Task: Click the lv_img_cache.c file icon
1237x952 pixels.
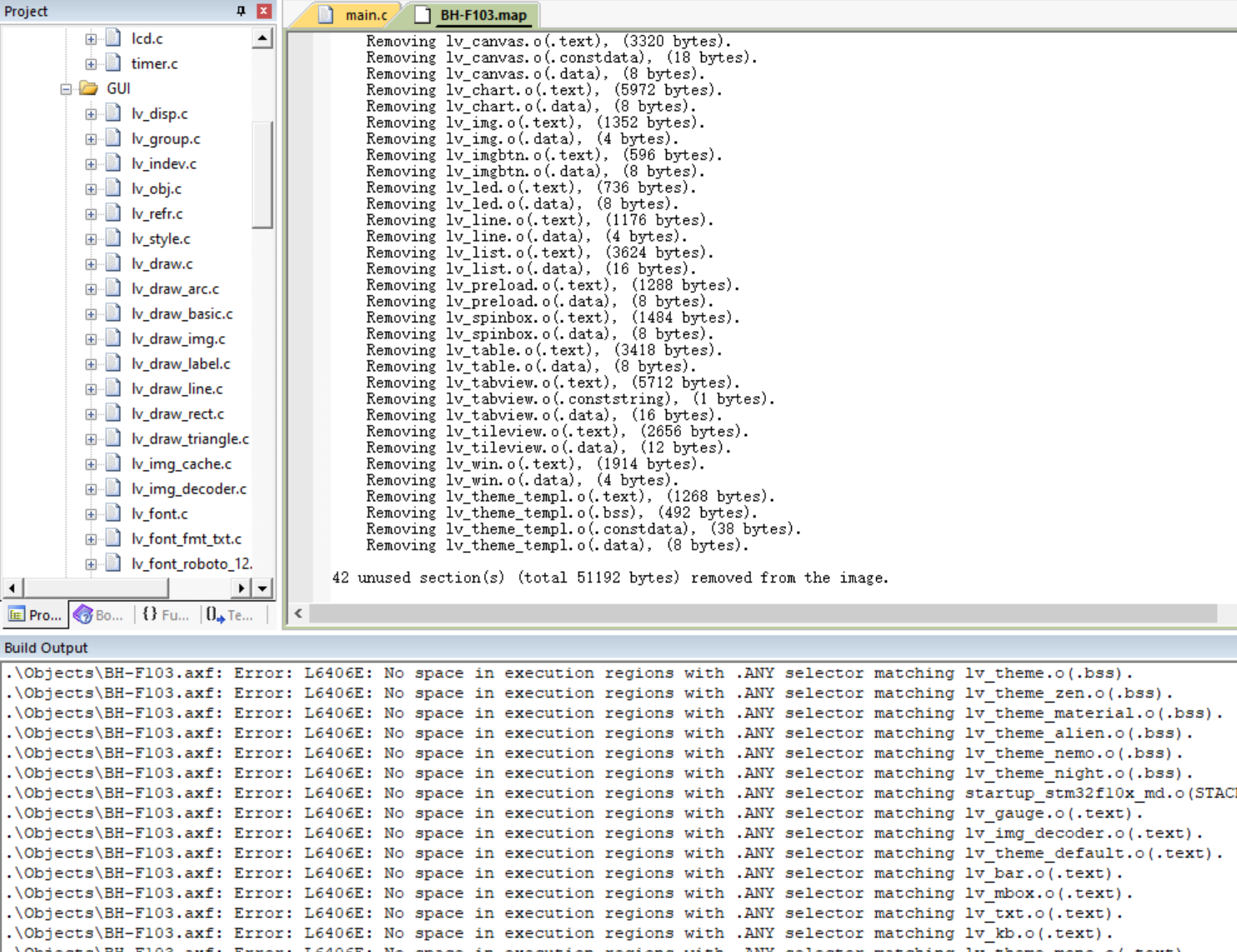Action: pos(113,463)
